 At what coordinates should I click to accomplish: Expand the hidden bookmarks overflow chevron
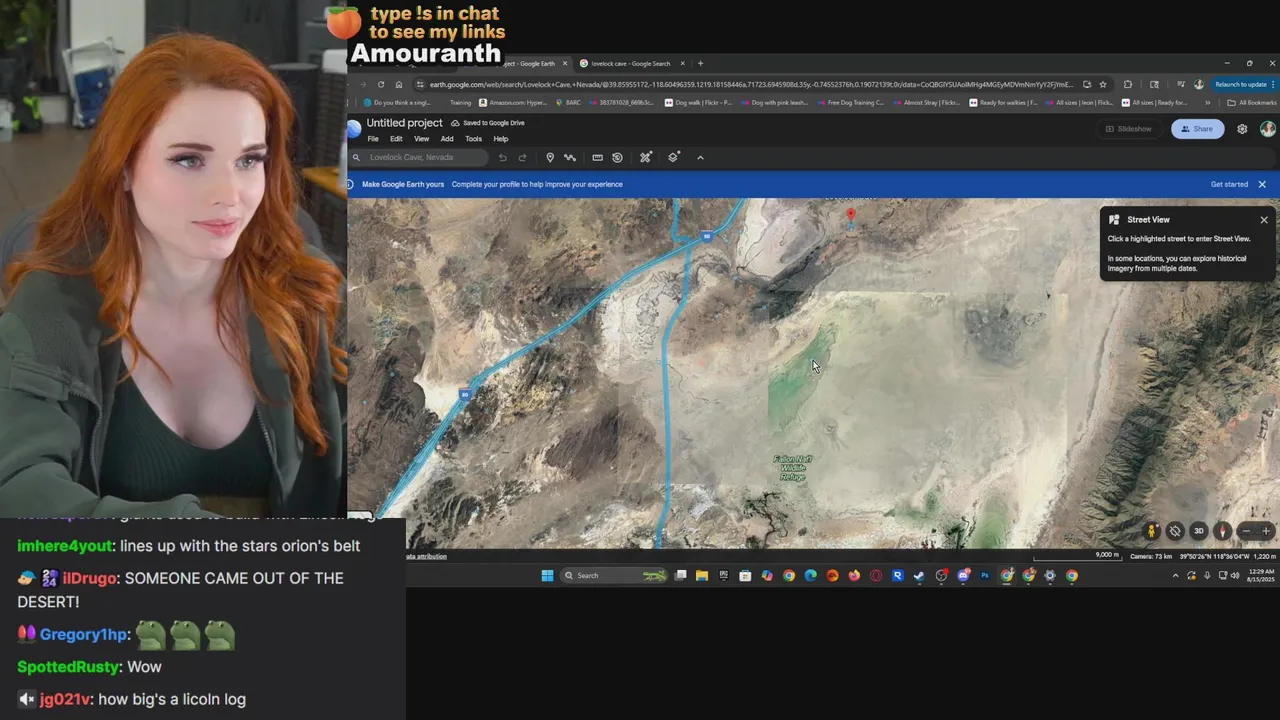[x=1207, y=102]
